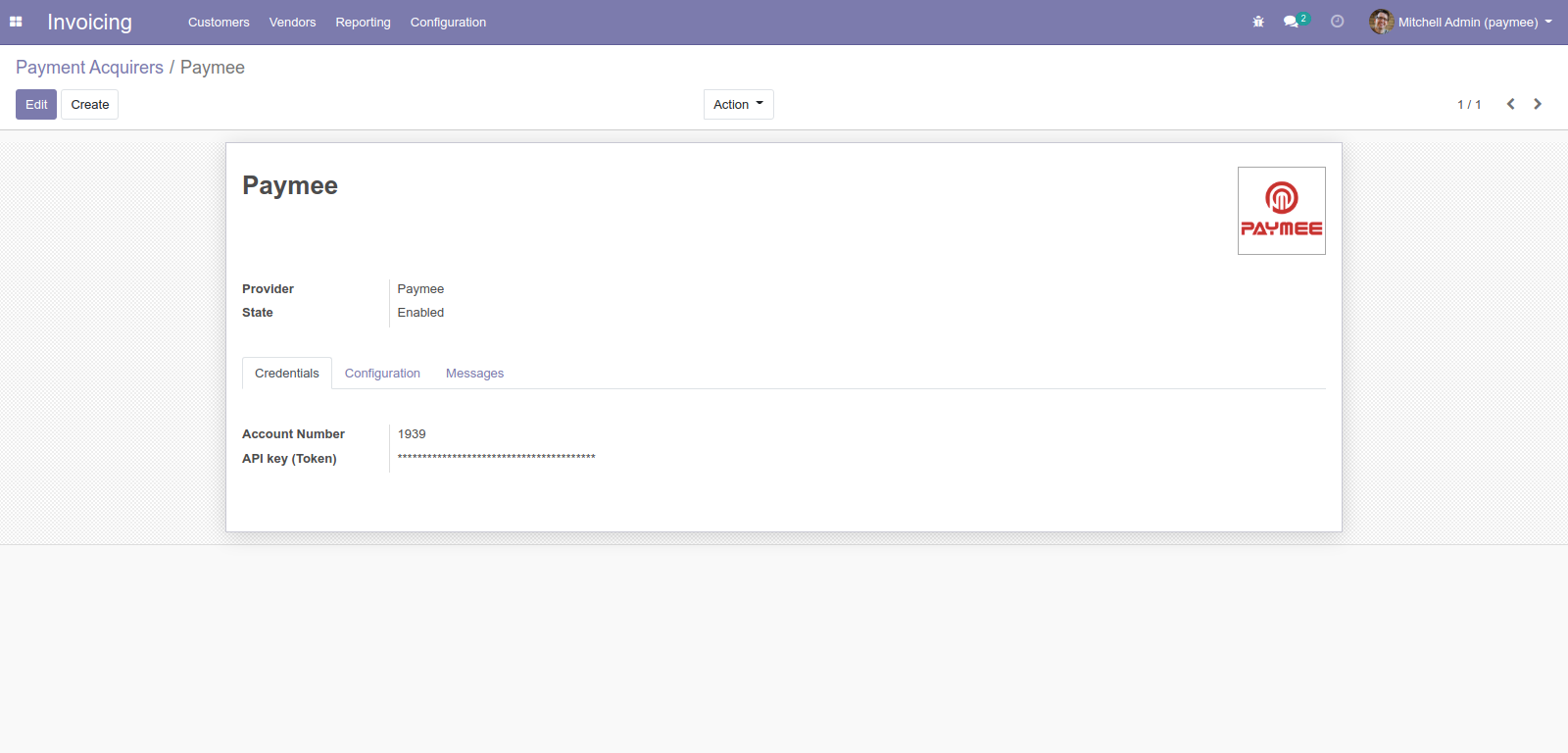This screenshot has height=753, width=1568.
Task: Switch to the Configuration tab in form
Action: [382, 373]
